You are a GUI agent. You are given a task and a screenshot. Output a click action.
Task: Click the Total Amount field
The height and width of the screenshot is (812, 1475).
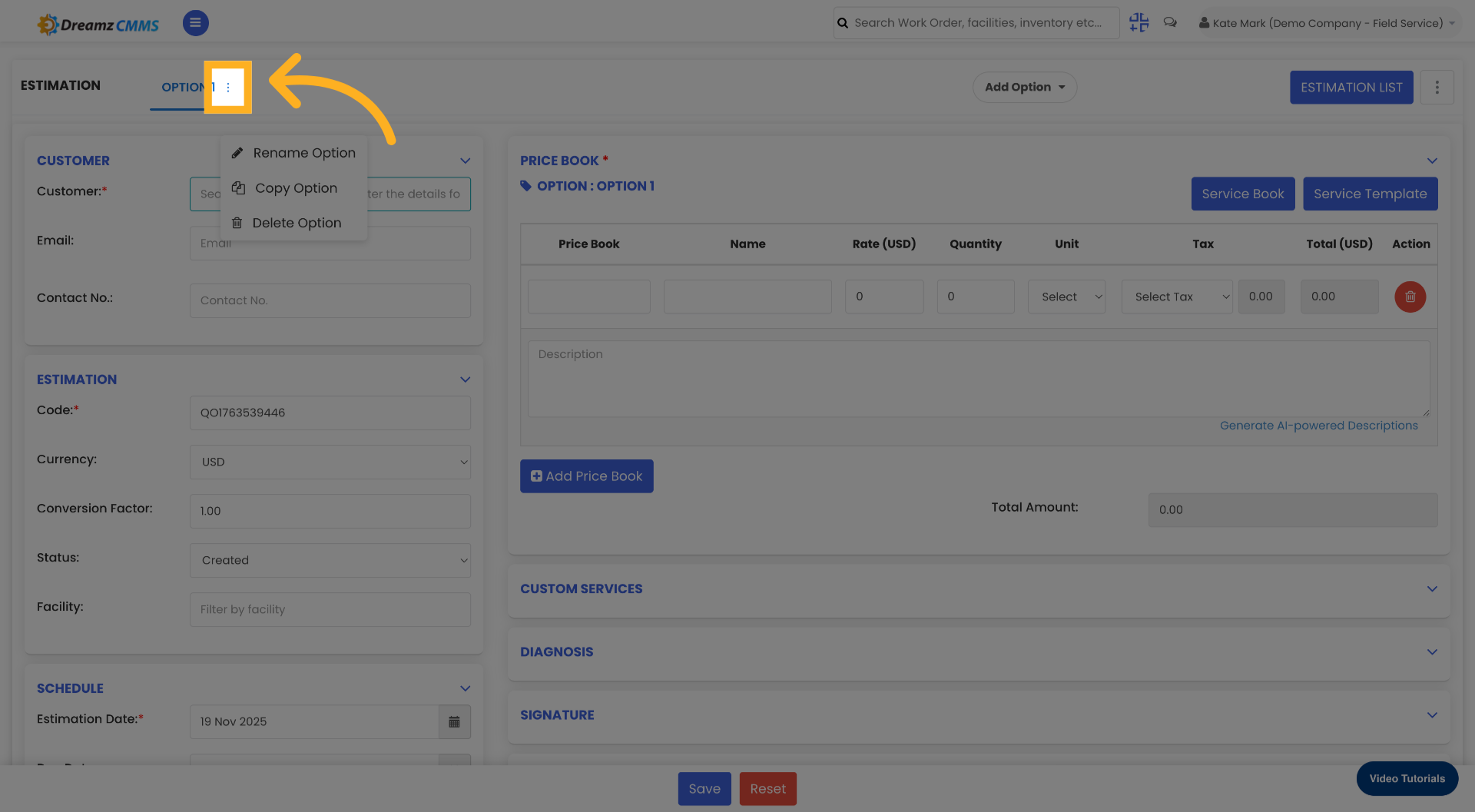tap(1293, 510)
